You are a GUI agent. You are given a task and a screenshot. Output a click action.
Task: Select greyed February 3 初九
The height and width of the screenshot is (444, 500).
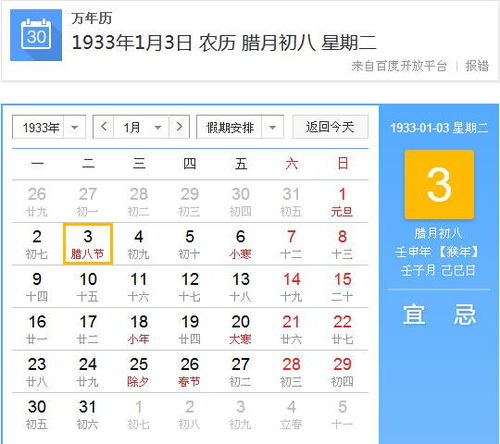240,415
